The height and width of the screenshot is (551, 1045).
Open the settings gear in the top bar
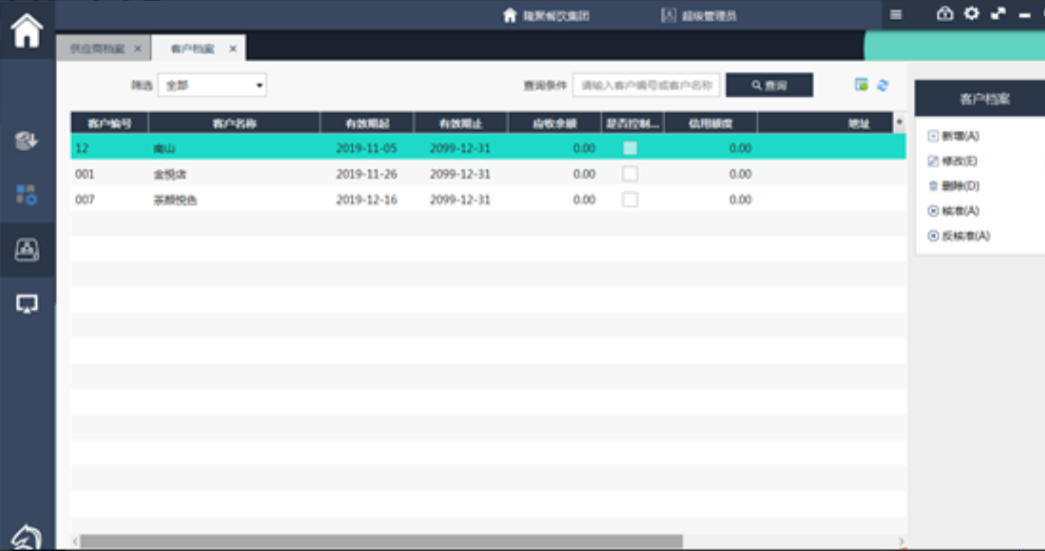coord(971,14)
